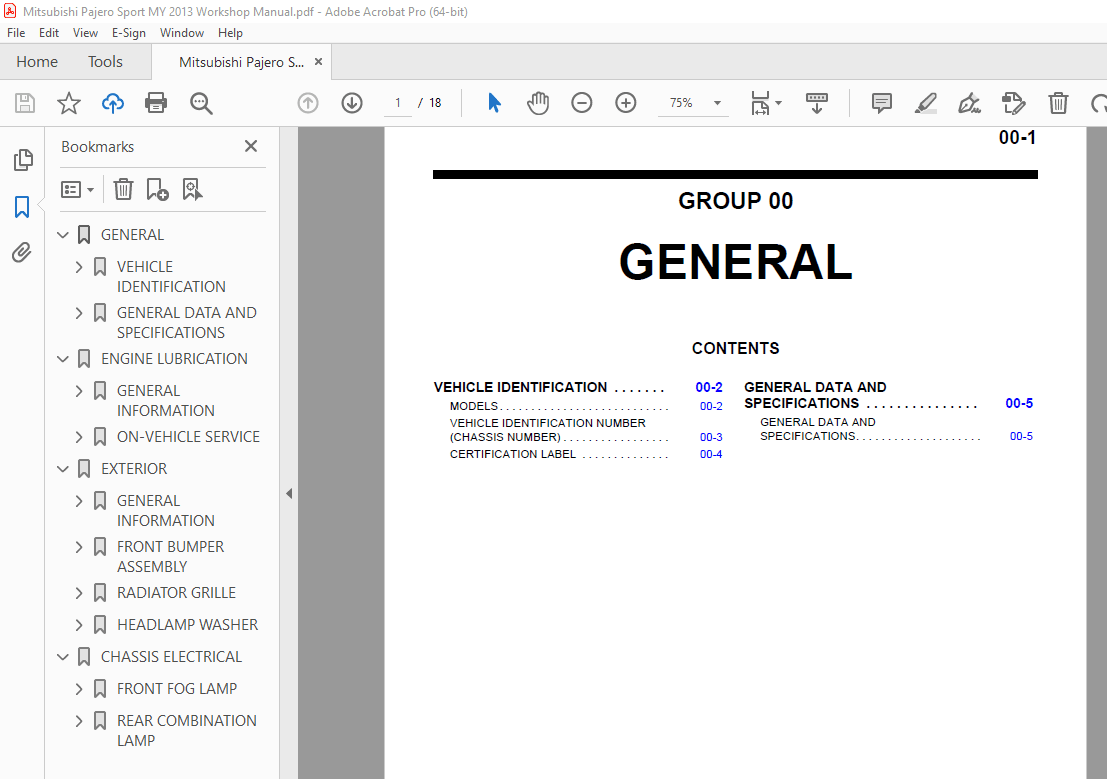The width and height of the screenshot is (1107, 779).
Task: Add a new bookmark icon
Action: click(157, 189)
